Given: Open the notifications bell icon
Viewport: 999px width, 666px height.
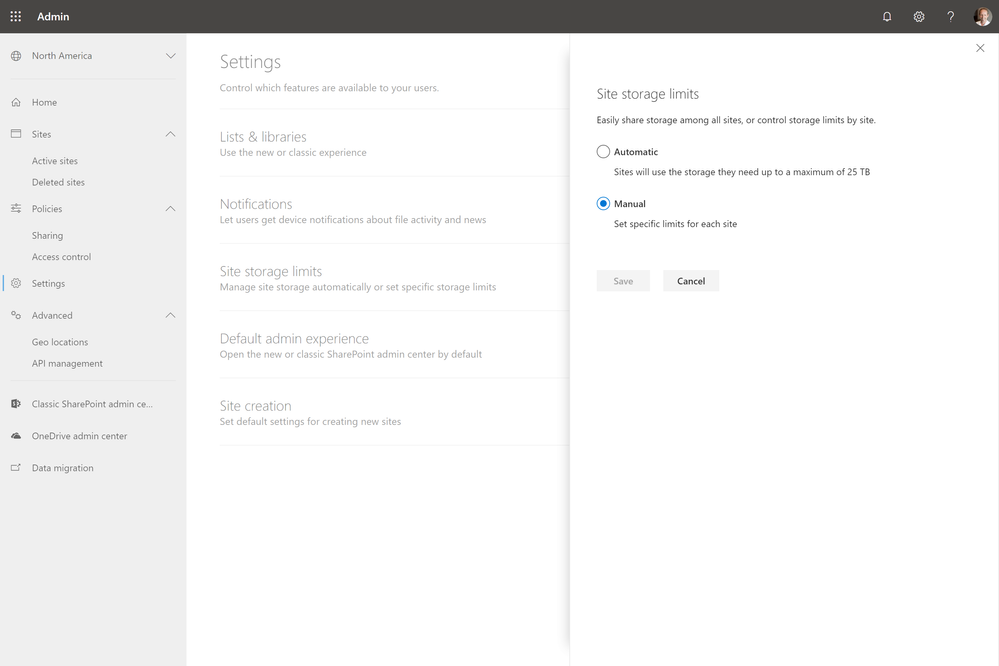Looking at the screenshot, I should 887,16.
